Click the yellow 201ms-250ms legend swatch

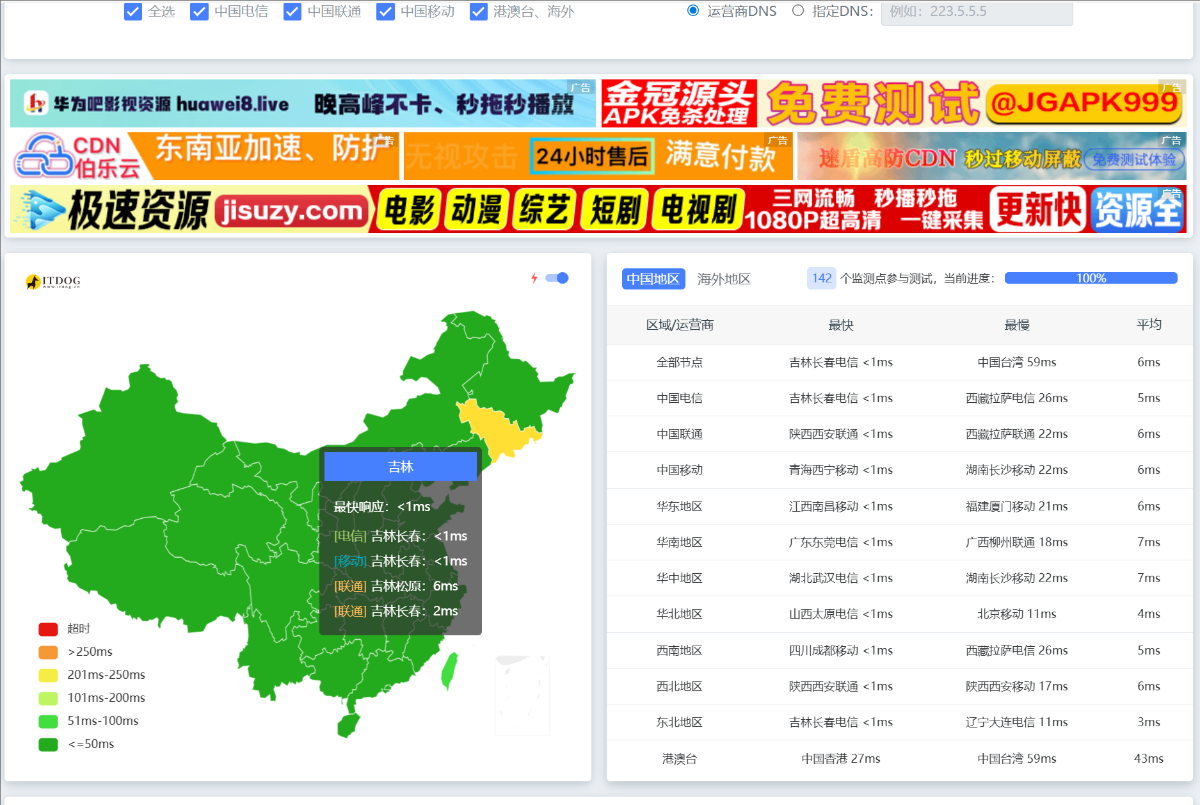pos(48,675)
